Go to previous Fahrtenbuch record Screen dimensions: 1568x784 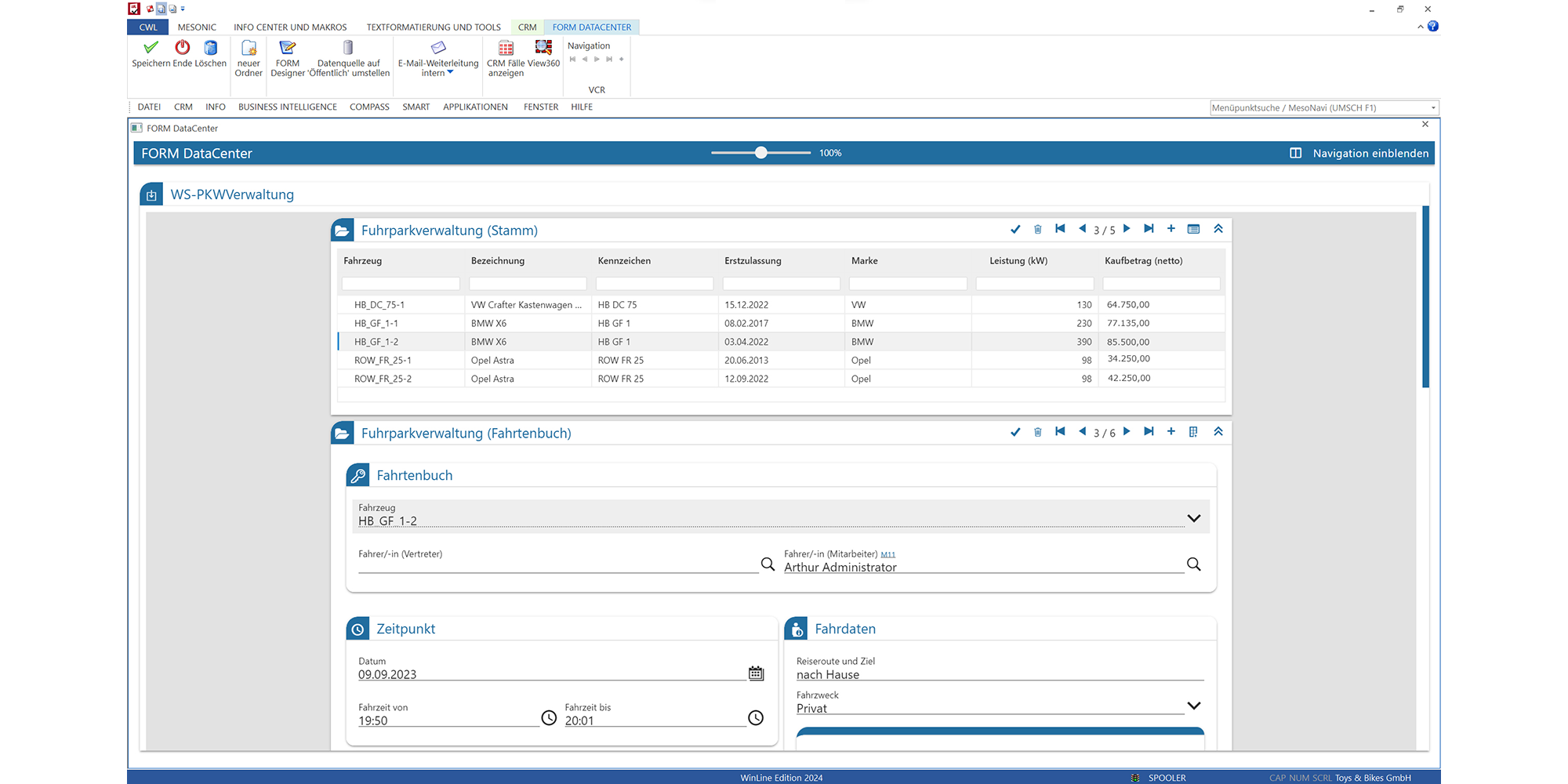[1082, 432]
